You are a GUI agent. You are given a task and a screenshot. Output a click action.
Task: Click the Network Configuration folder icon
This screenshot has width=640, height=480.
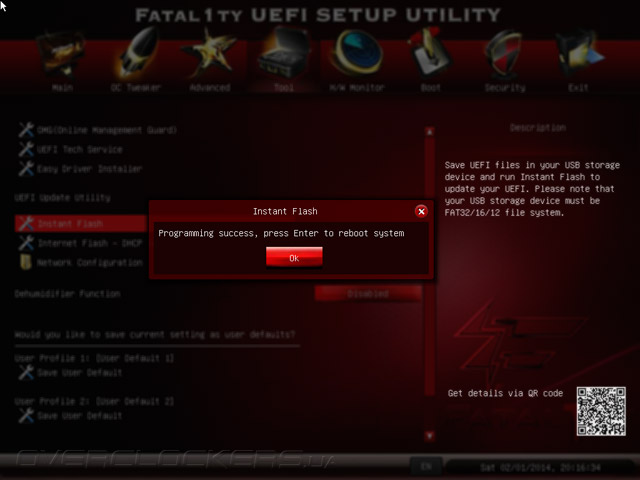26,262
